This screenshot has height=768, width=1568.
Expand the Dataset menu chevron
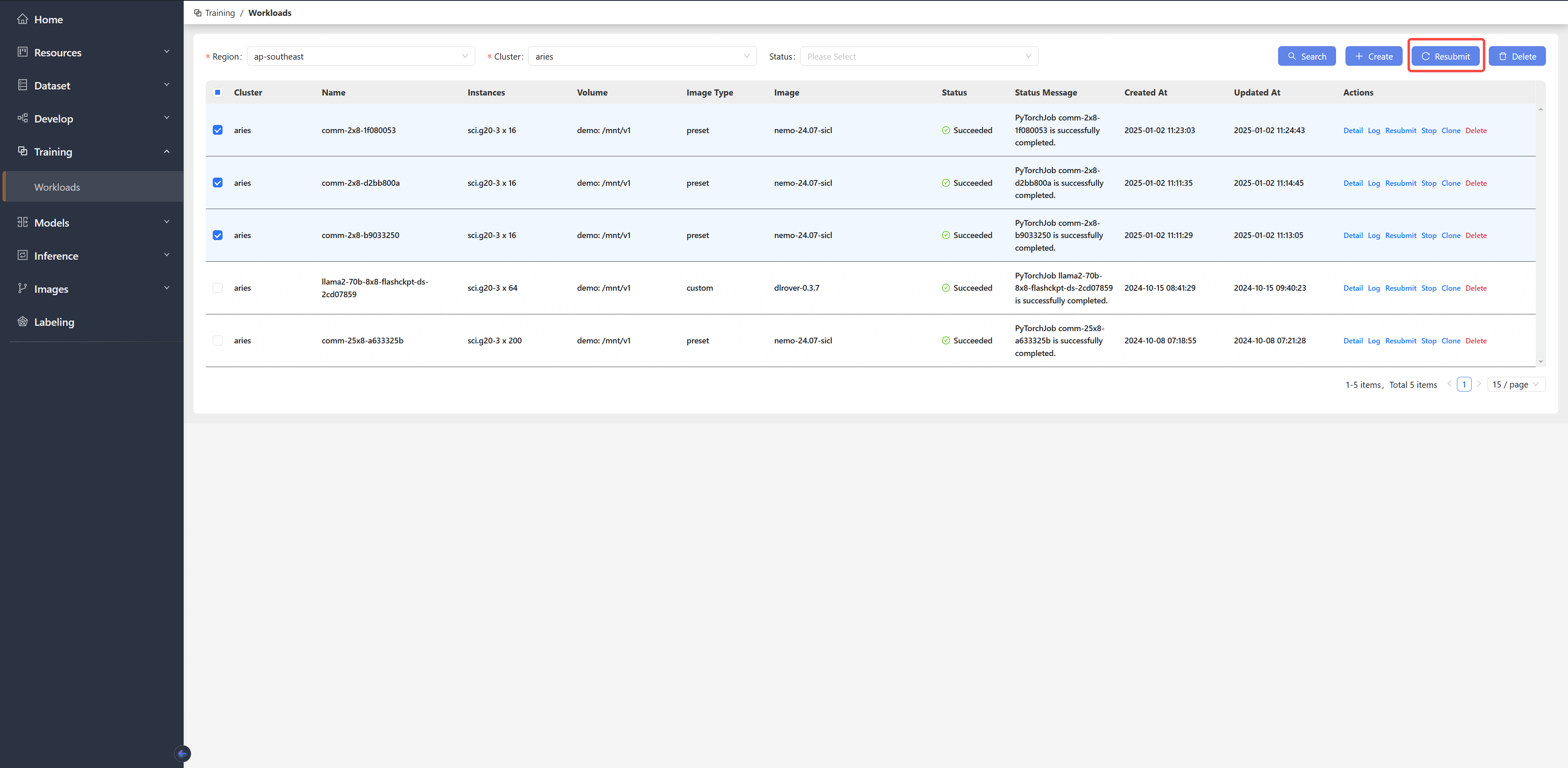click(167, 85)
